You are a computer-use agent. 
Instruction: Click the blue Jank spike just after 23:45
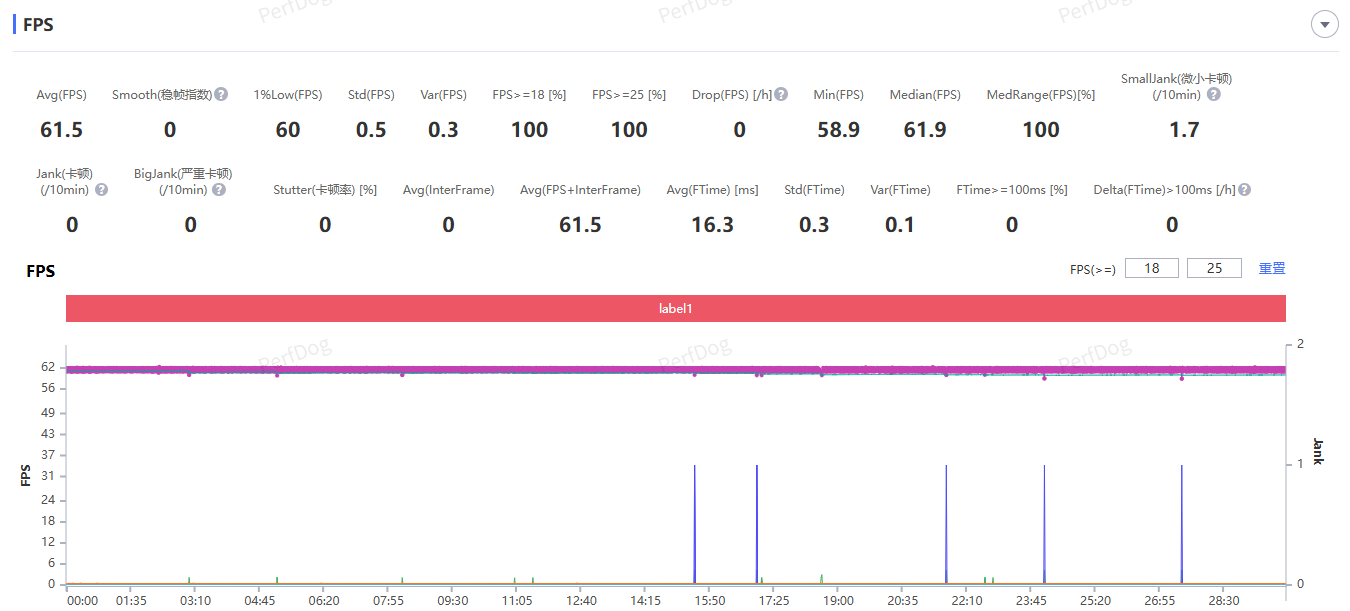(x=1044, y=520)
